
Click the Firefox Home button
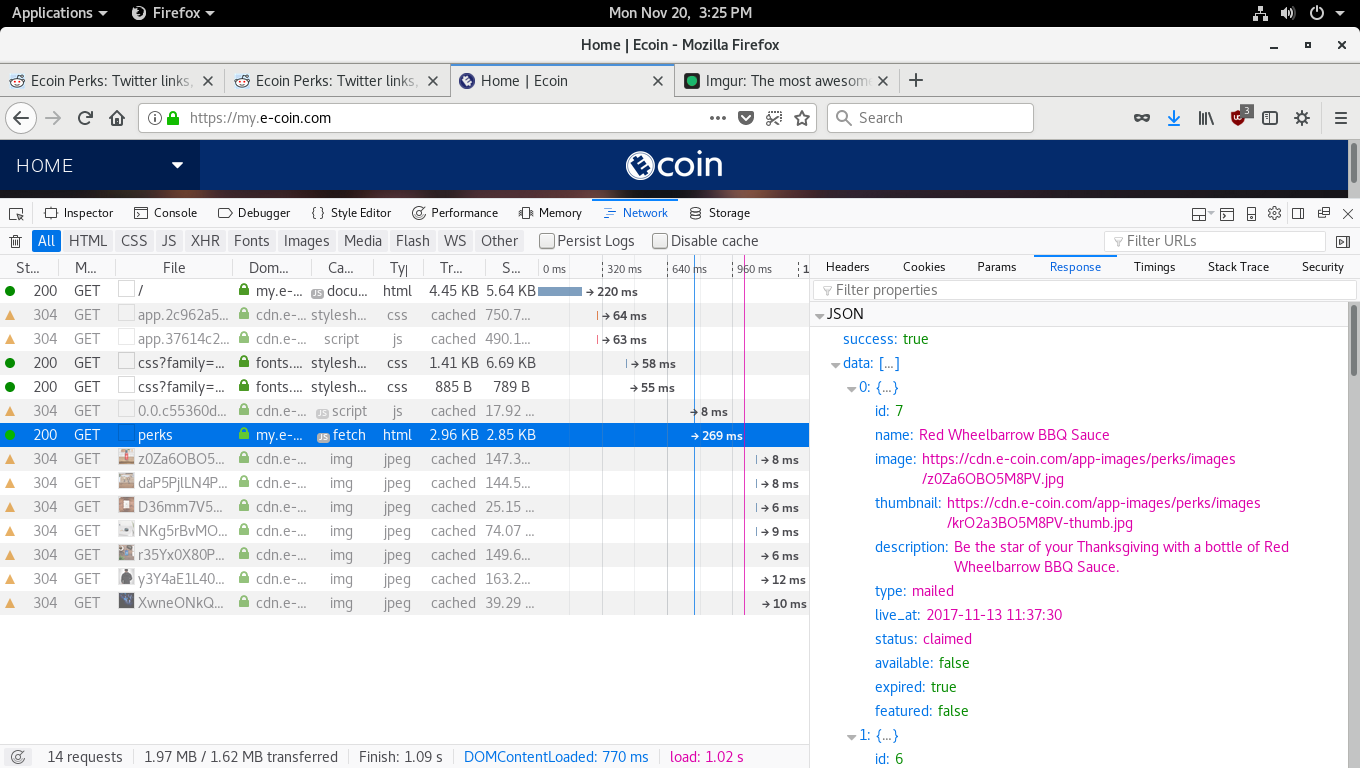(118, 117)
